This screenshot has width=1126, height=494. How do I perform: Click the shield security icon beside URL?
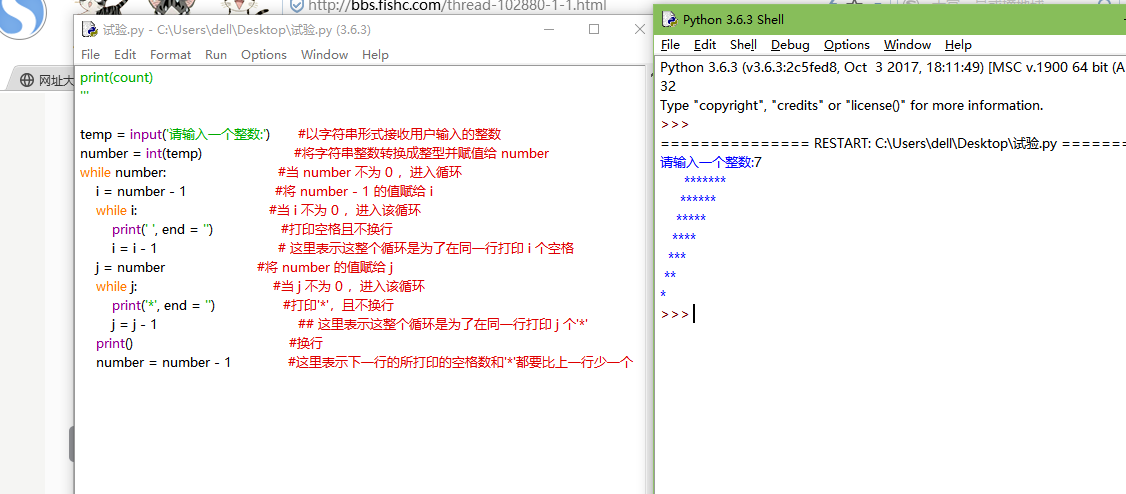[x=295, y=5]
